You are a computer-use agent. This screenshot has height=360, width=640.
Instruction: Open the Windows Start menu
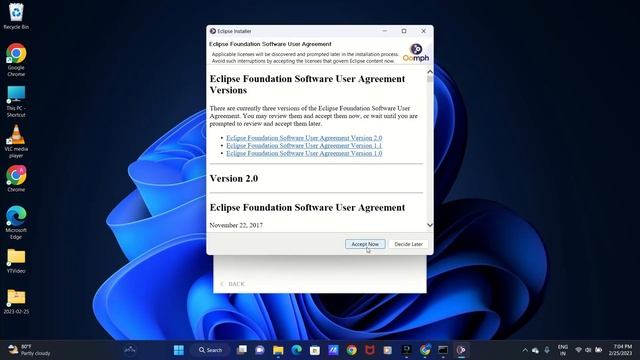179,350
